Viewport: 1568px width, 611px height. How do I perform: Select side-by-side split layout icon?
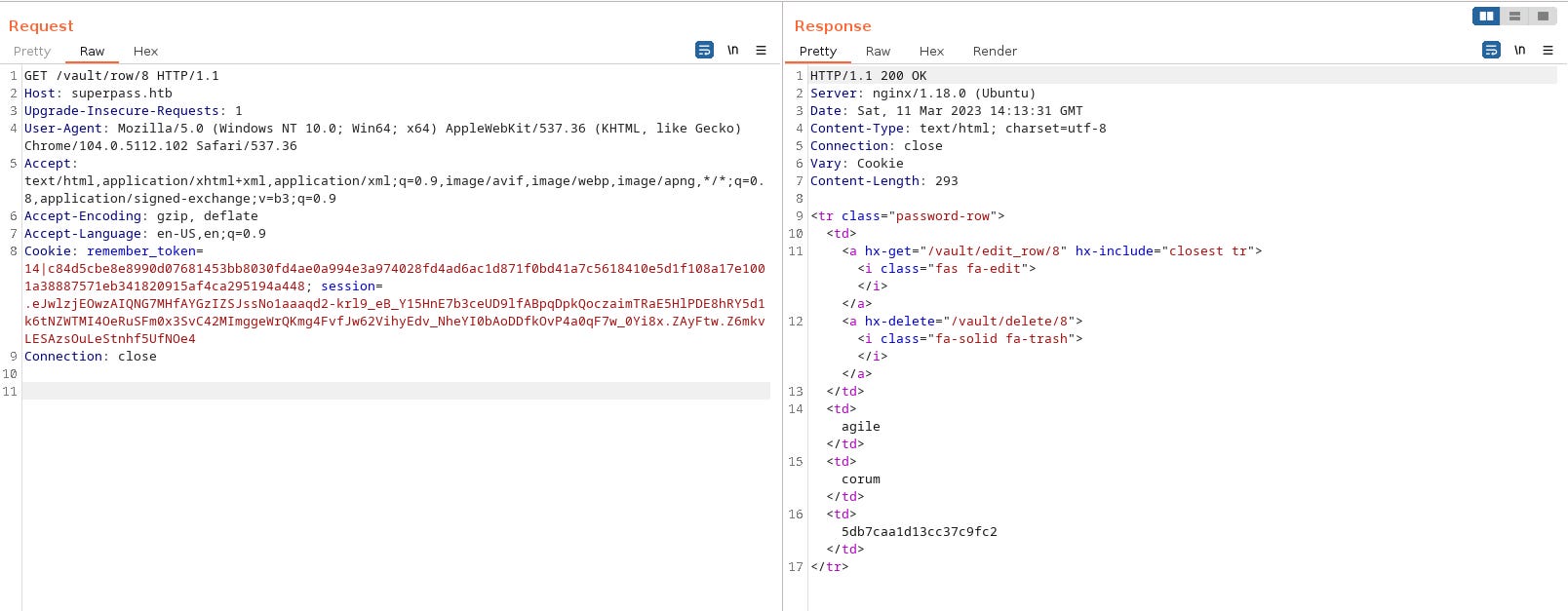[1486, 16]
